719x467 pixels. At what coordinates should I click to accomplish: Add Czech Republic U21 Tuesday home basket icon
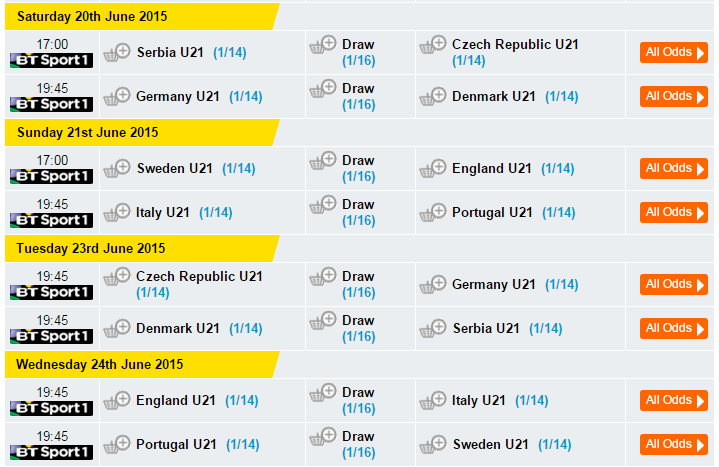(117, 277)
